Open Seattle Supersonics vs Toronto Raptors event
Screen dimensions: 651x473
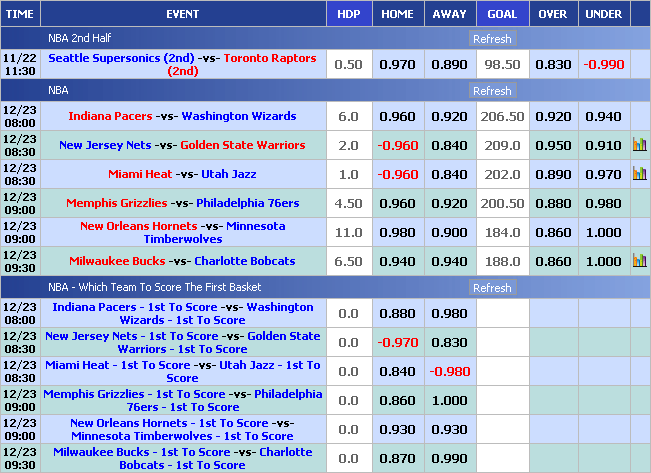182,64
